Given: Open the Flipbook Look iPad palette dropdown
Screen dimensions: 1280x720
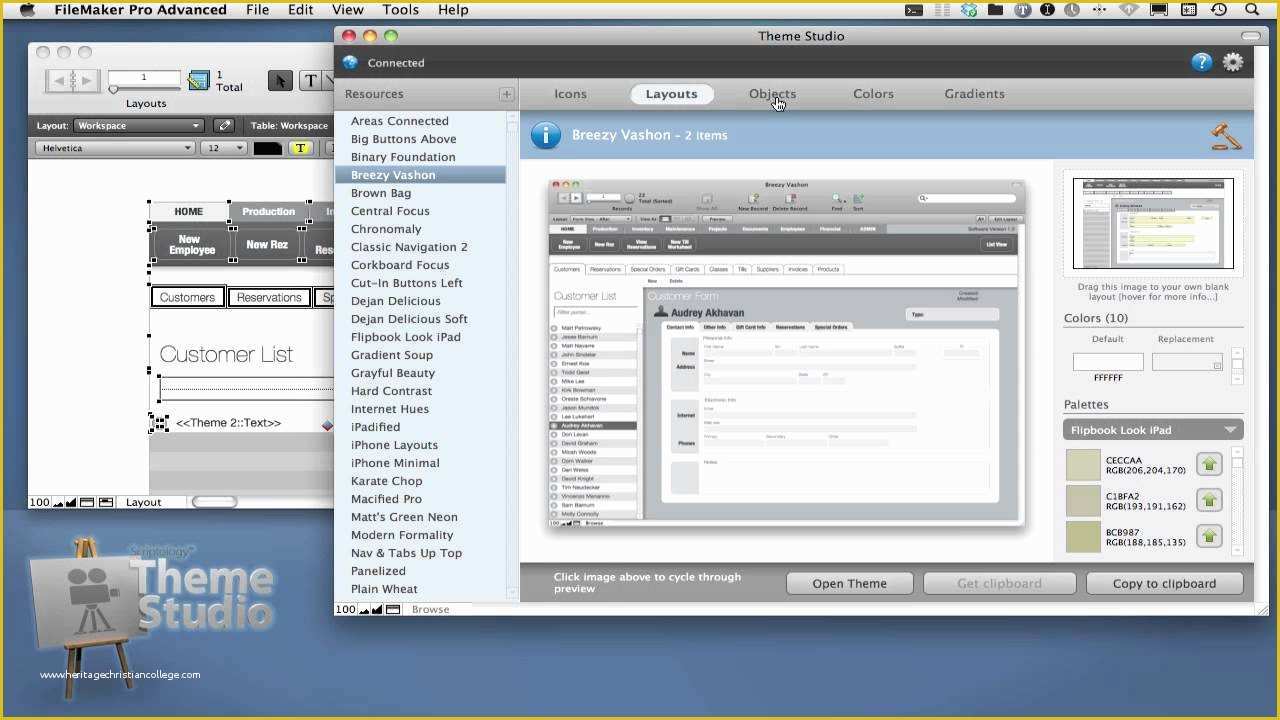Looking at the screenshot, I should tap(1153, 430).
